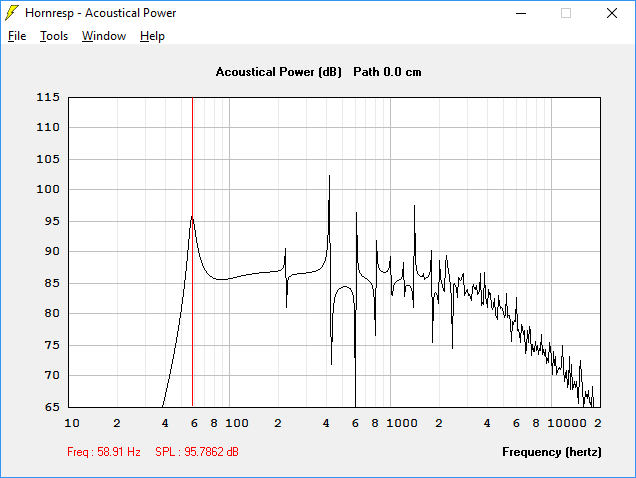The image size is (636, 478).
Task: Click the 'Path 0.0 cm' label
Action: [x=387, y=72]
